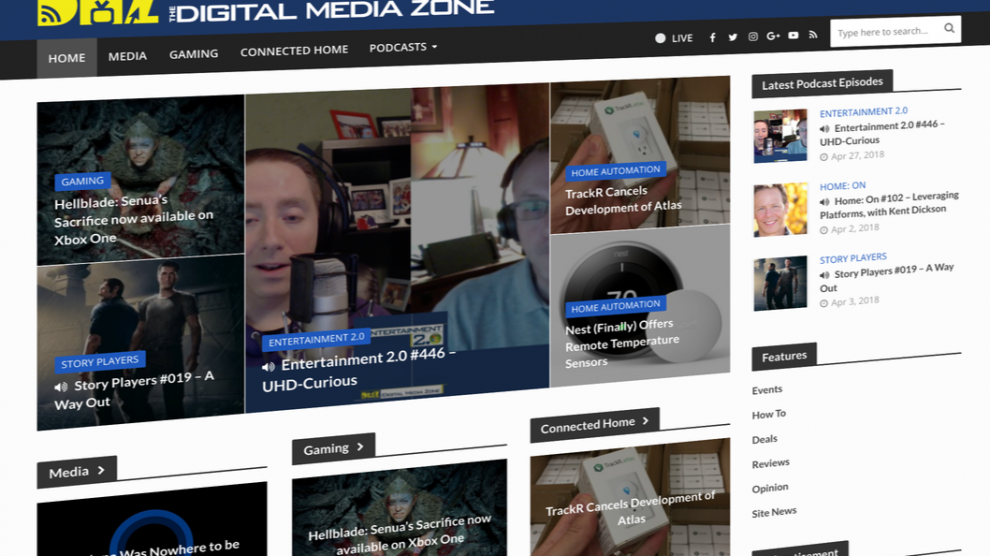Open the Media section article thumbnail
The image size is (990, 556).
(152, 521)
